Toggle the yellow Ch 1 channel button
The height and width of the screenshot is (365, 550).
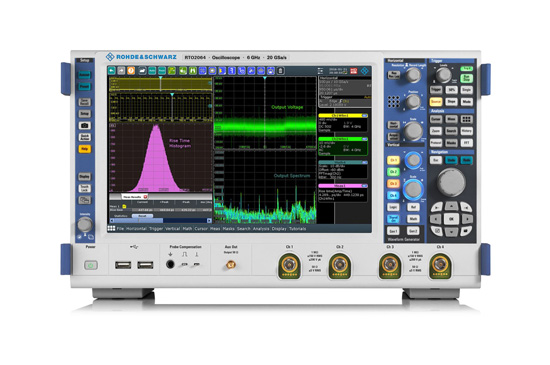click(393, 160)
